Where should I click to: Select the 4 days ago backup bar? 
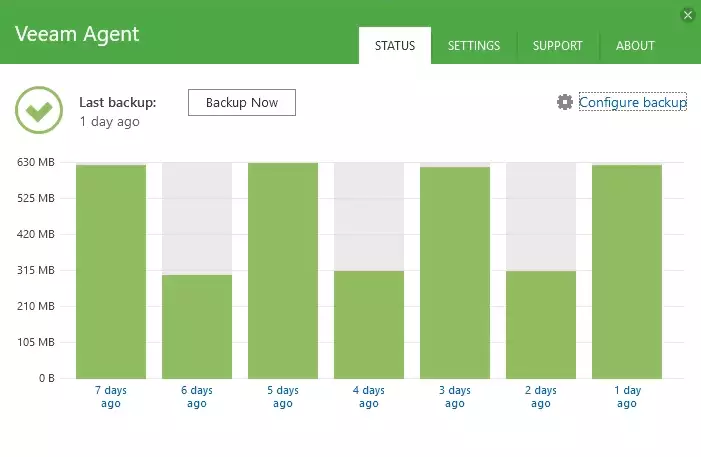[x=369, y=324]
